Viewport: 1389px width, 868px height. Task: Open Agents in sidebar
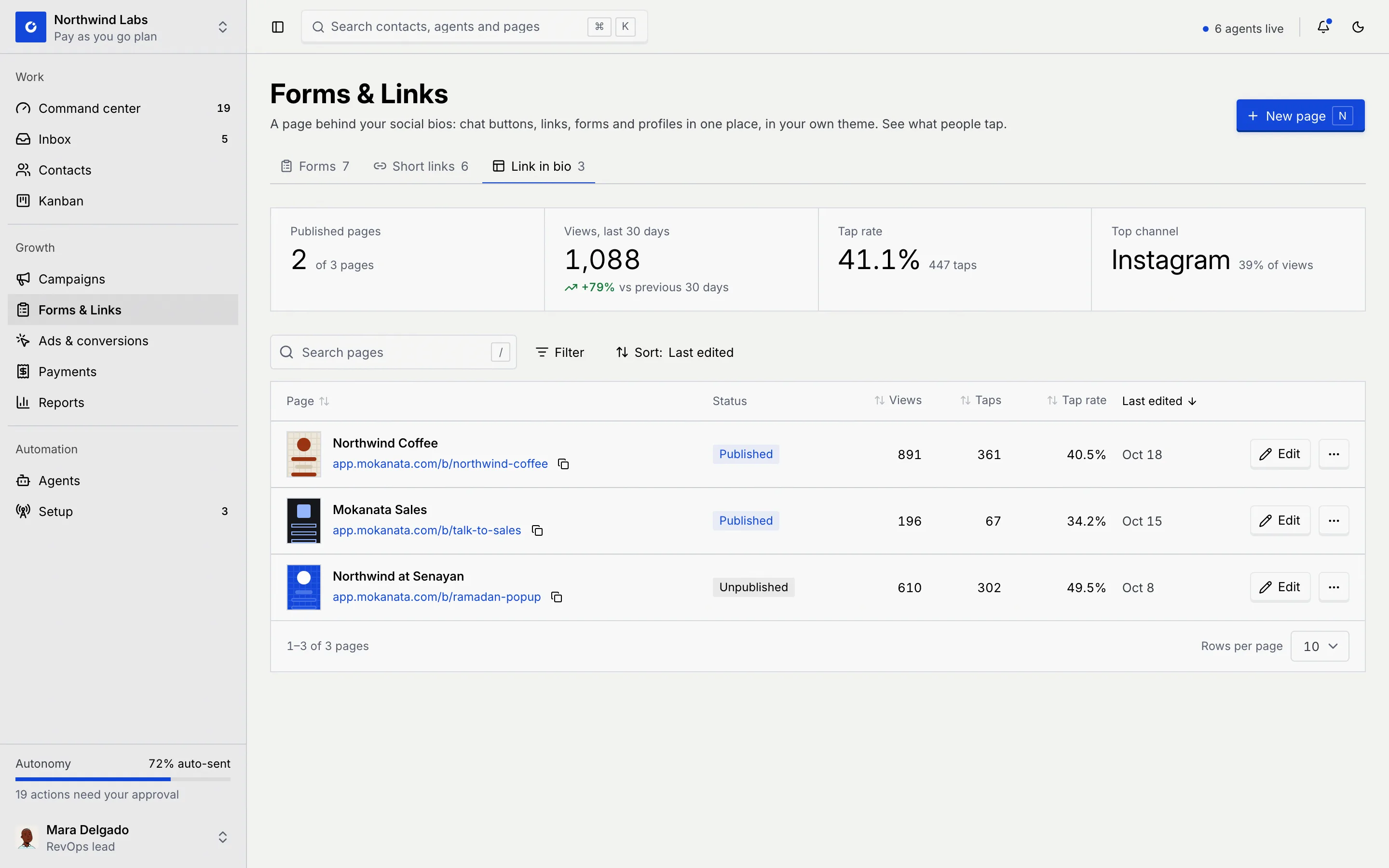[x=123, y=480]
